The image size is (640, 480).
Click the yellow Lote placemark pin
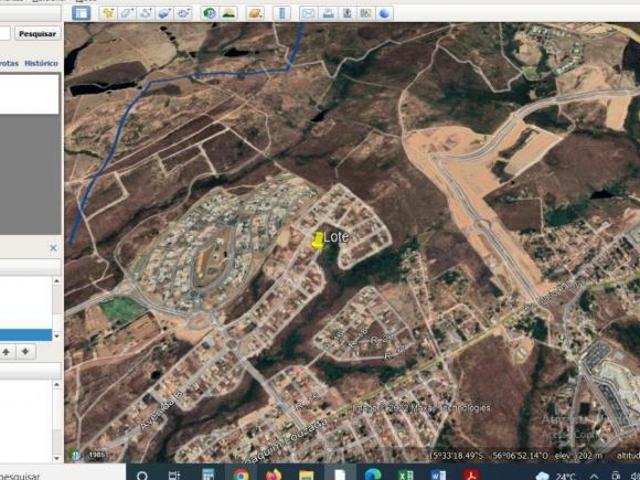(318, 240)
